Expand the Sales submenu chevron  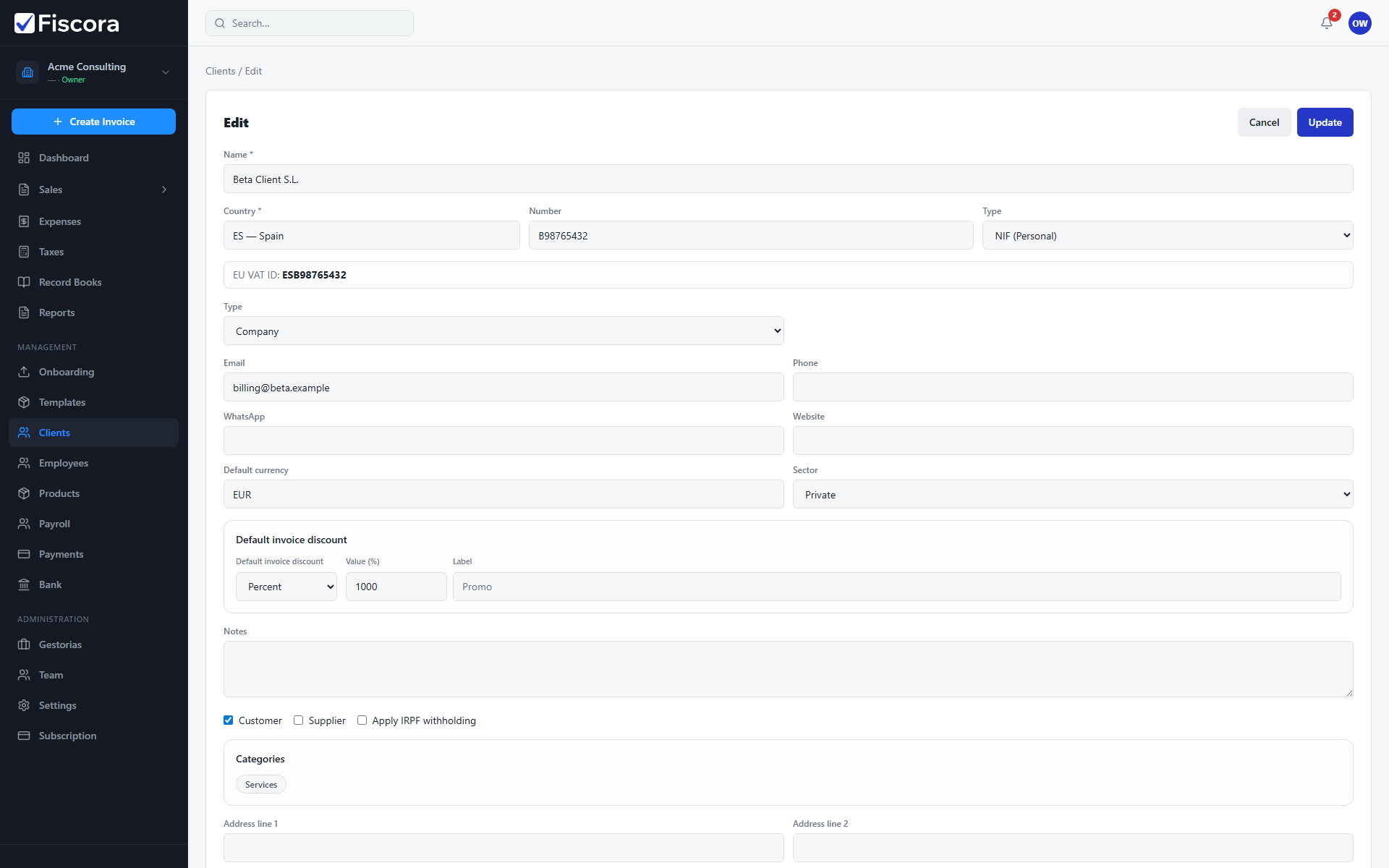tap(164, 190)
